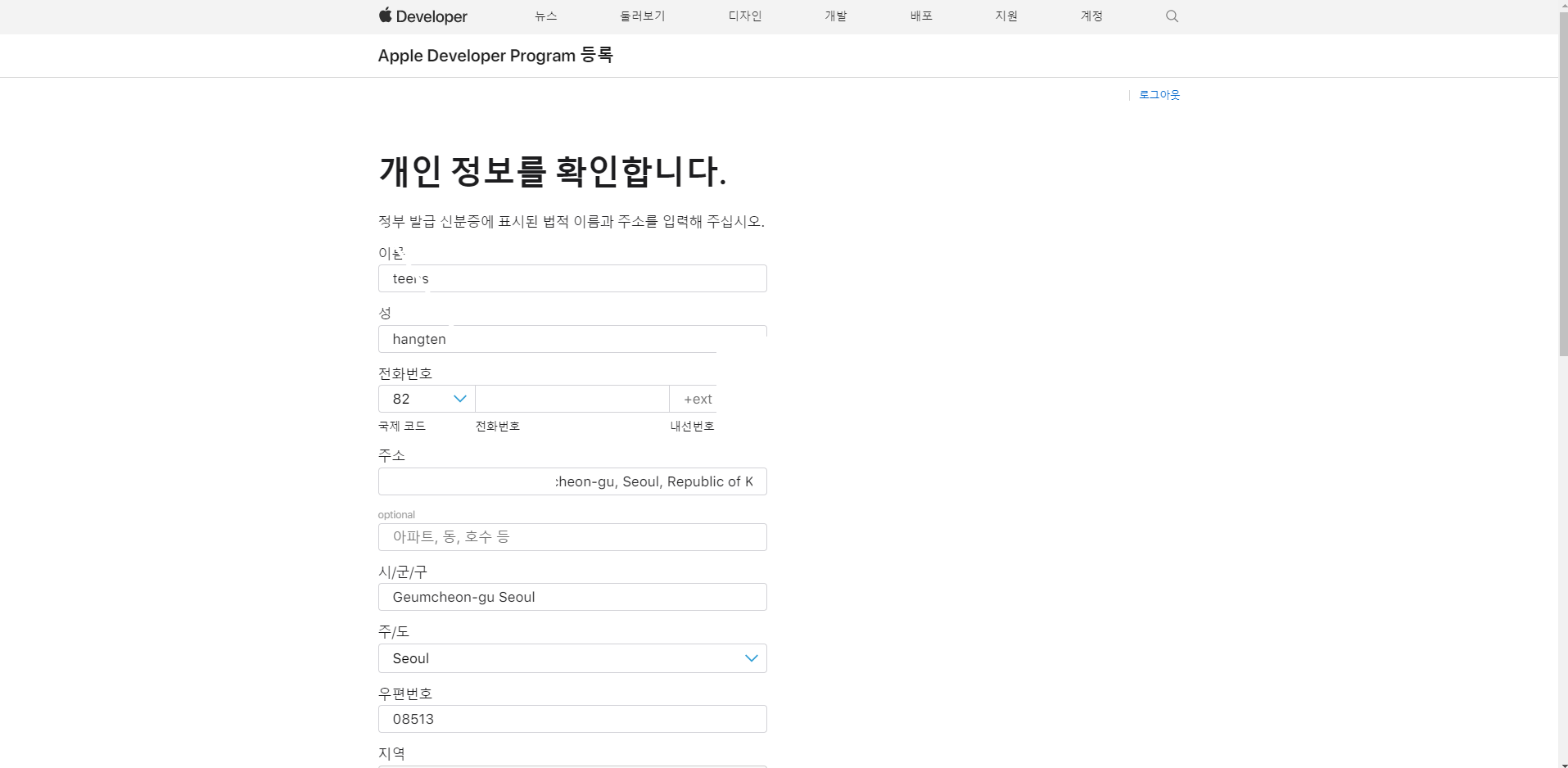Open Apple Developer Program 등록 heading link
This screenshot has width=1568, height=768.
[x=495, y=56]
